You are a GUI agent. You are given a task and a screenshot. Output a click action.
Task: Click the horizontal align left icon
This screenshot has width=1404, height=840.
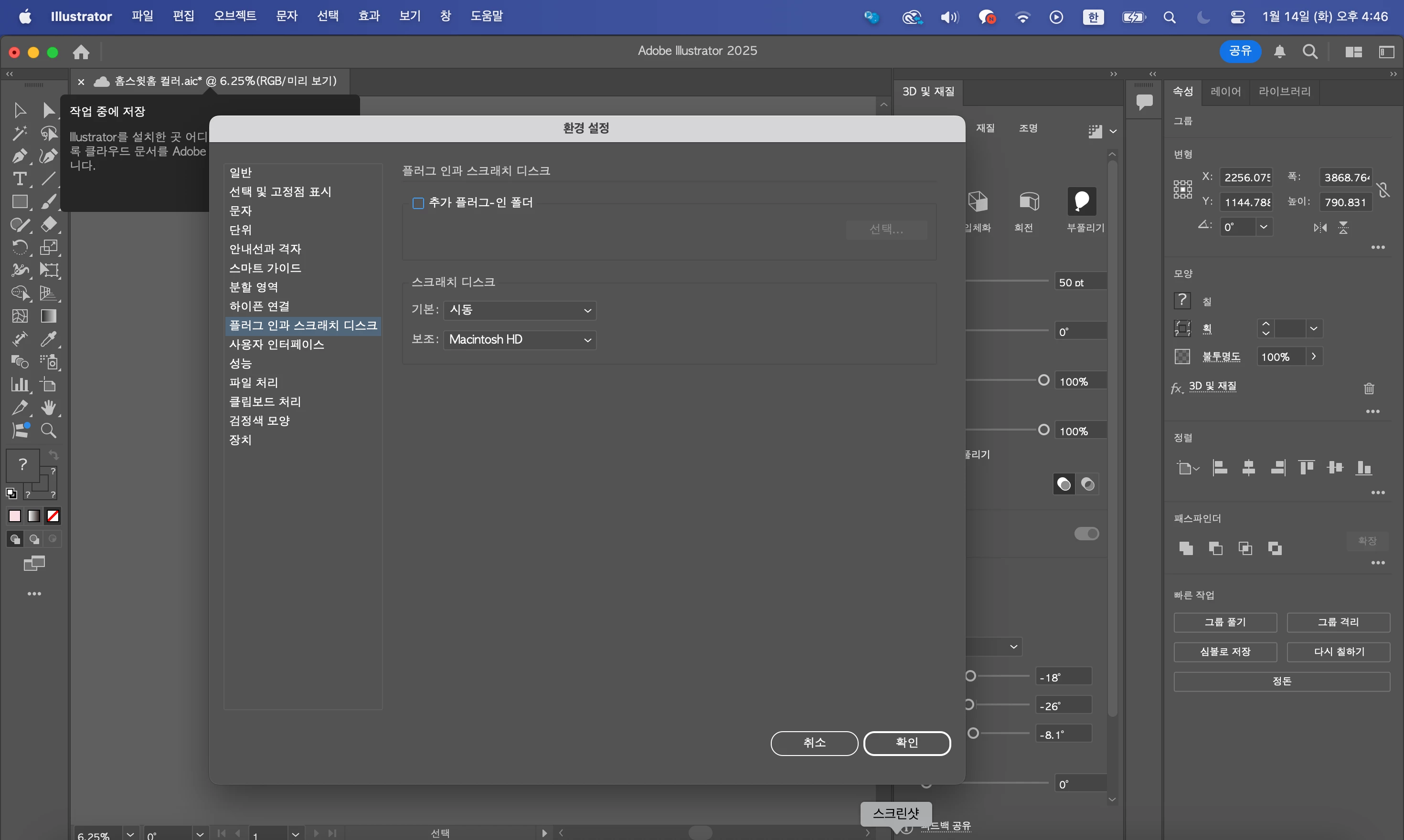(1219, 468)
